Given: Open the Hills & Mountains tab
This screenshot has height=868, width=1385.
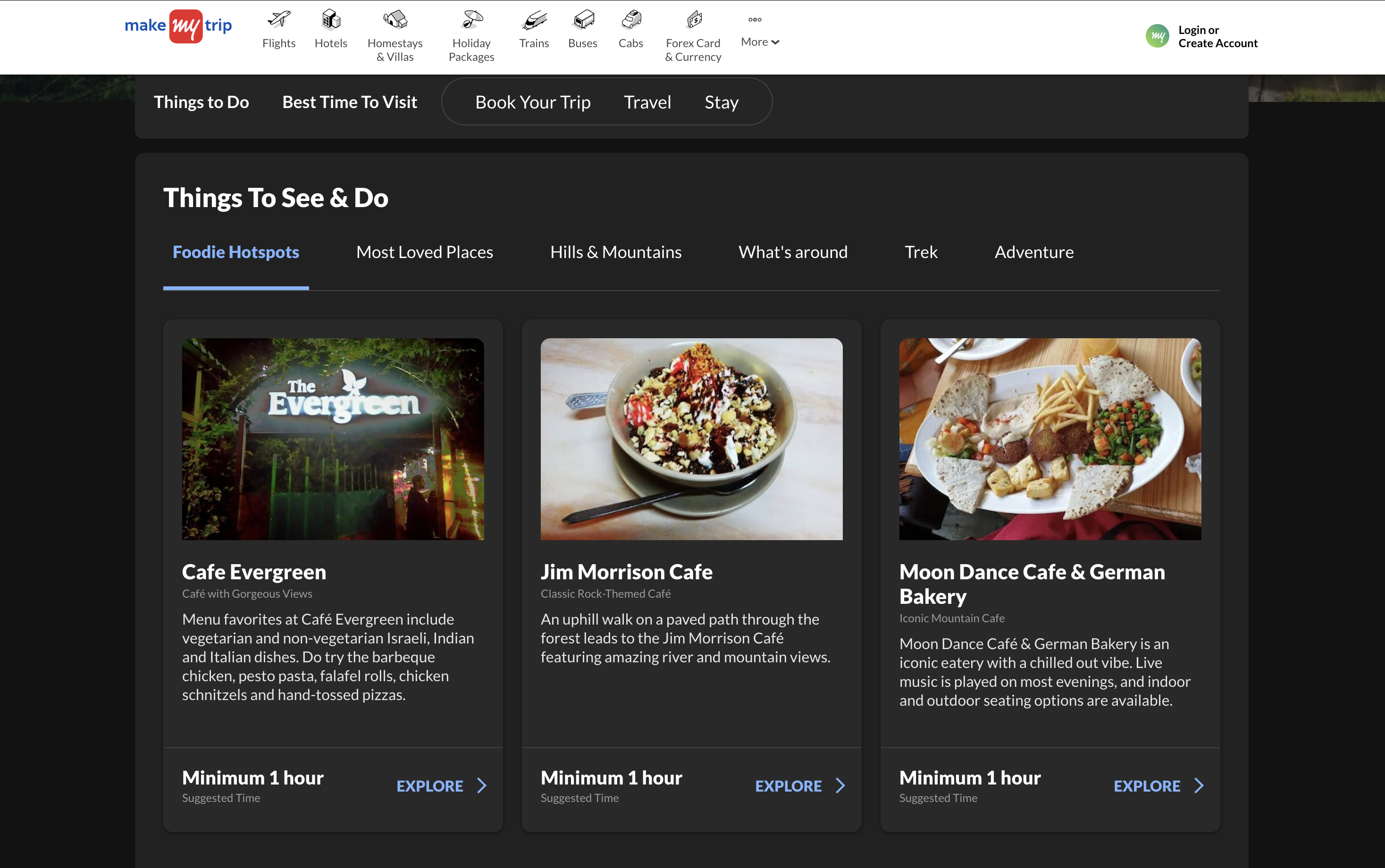Looking at the screenshot, I should (615, 252).
